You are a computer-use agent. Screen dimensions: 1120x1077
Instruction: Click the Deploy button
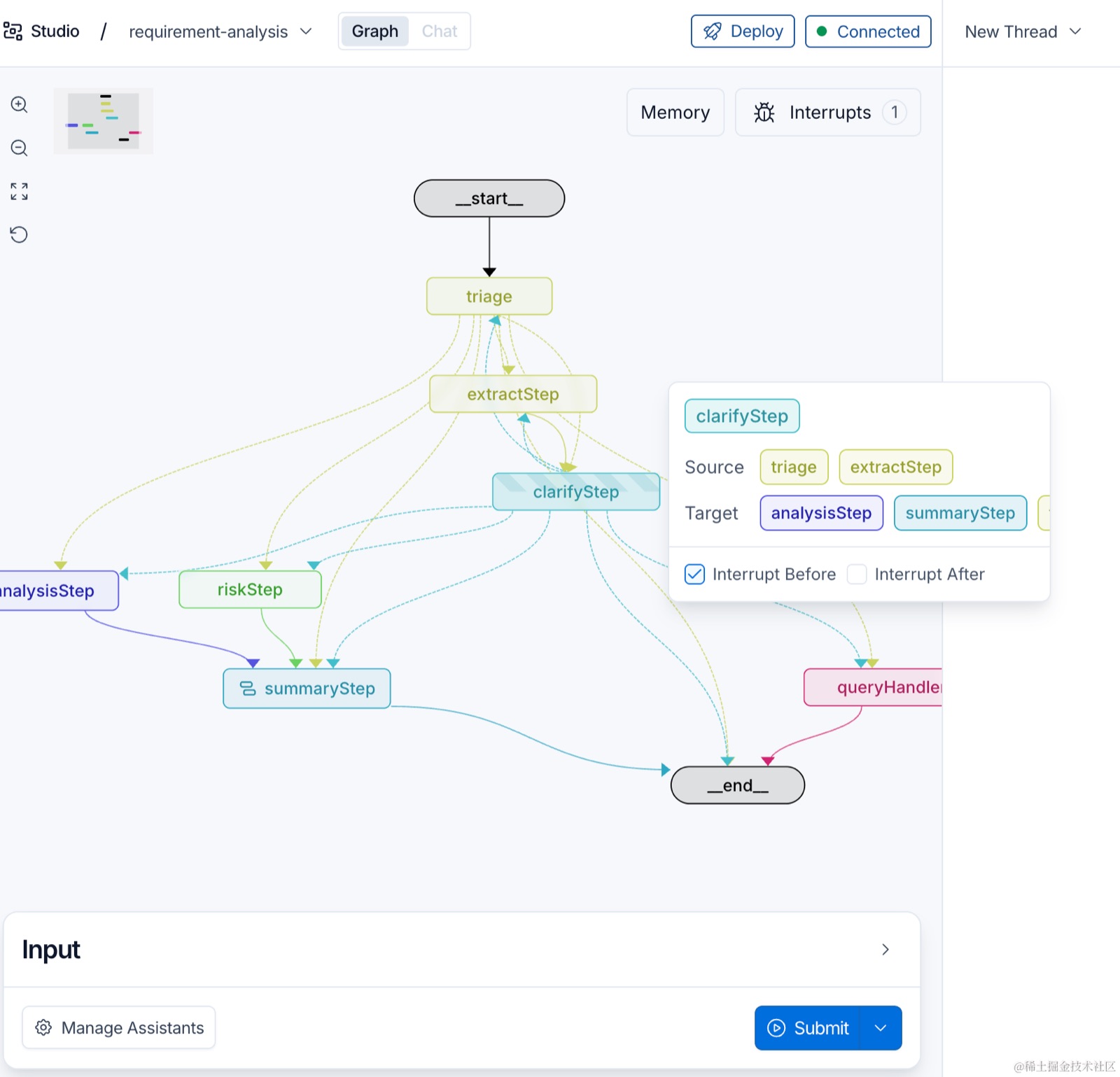coord(743,31)
